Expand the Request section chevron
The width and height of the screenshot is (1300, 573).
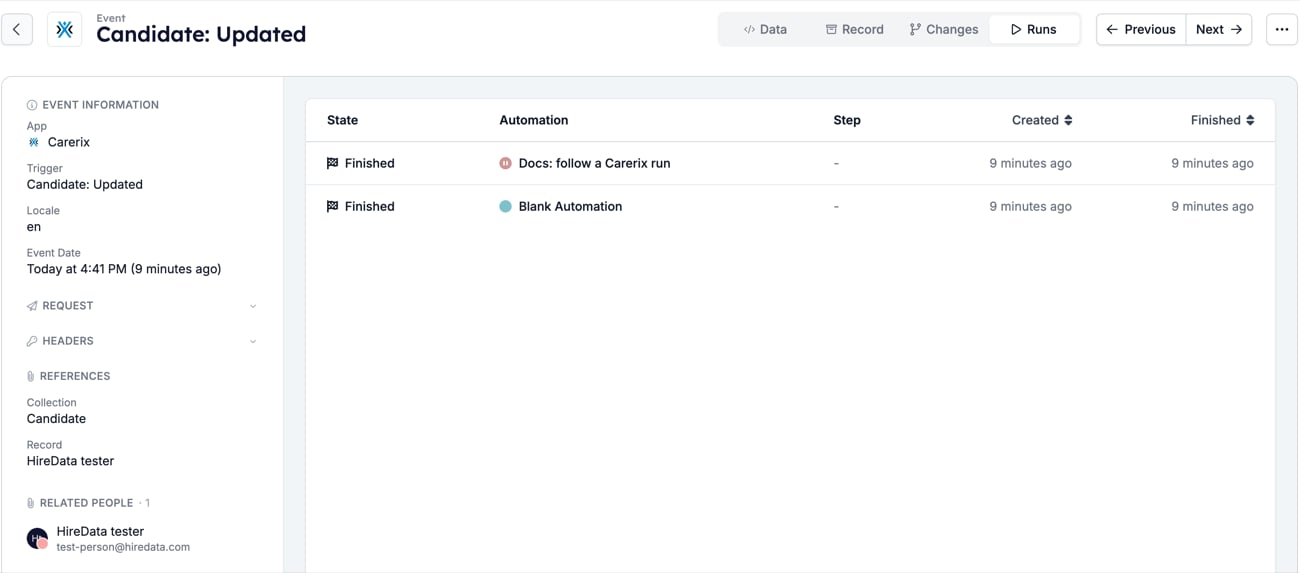pyautogui.click(x=253, y=306)
